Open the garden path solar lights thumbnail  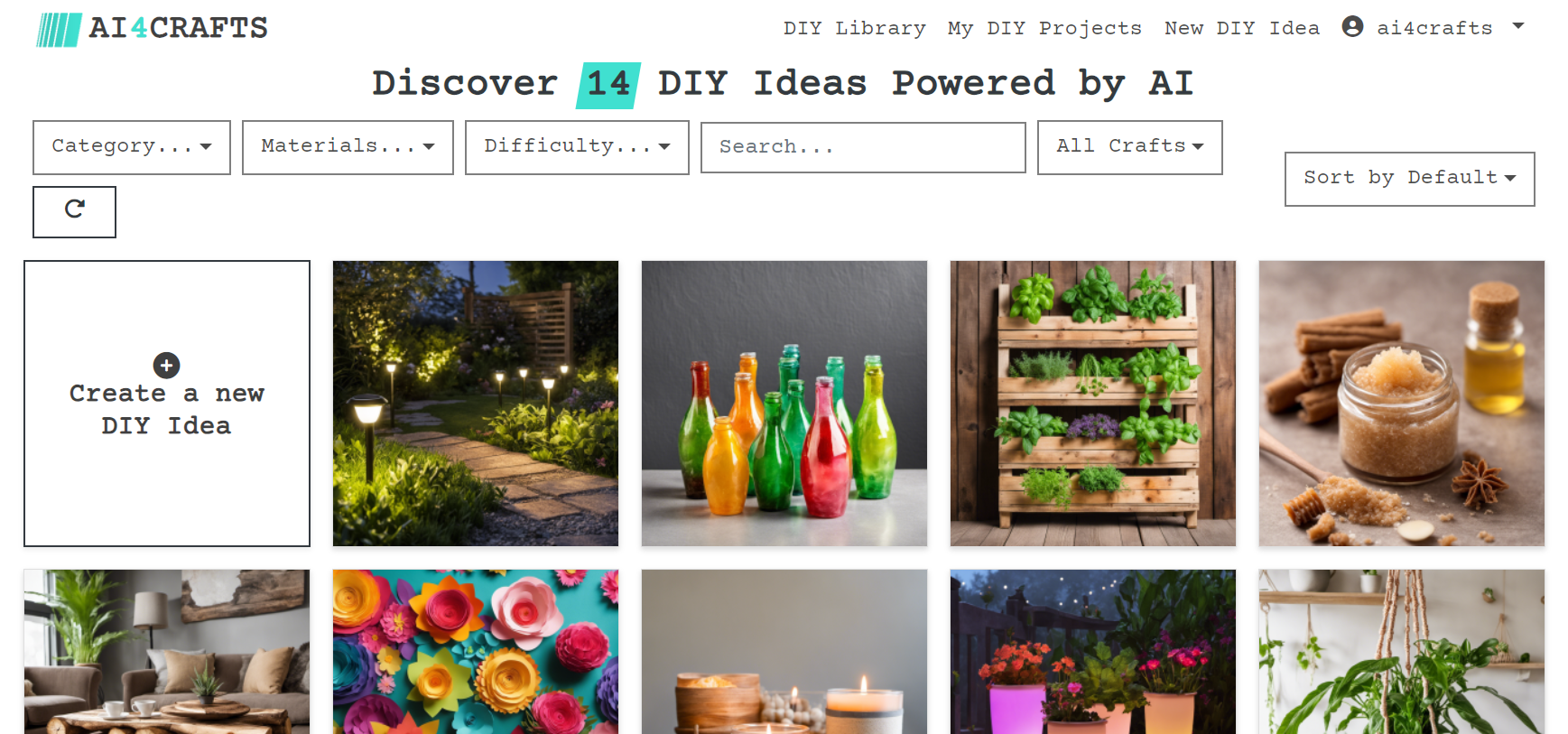pos(476,404)
